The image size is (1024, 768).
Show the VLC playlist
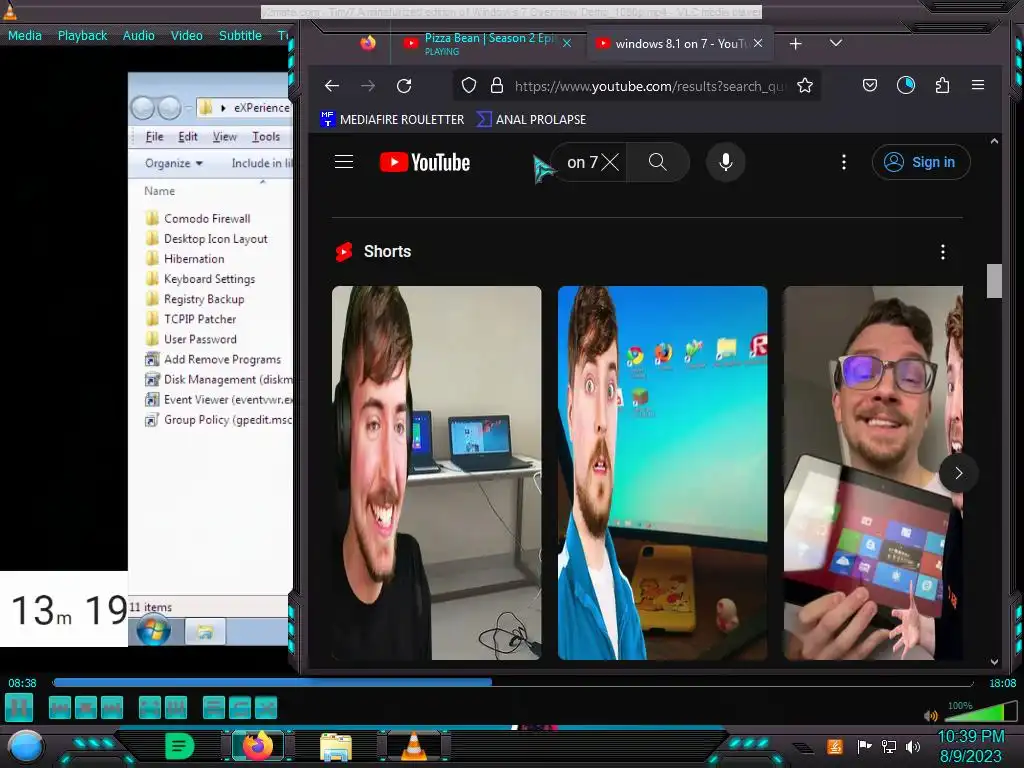click(x=214, y=708)
